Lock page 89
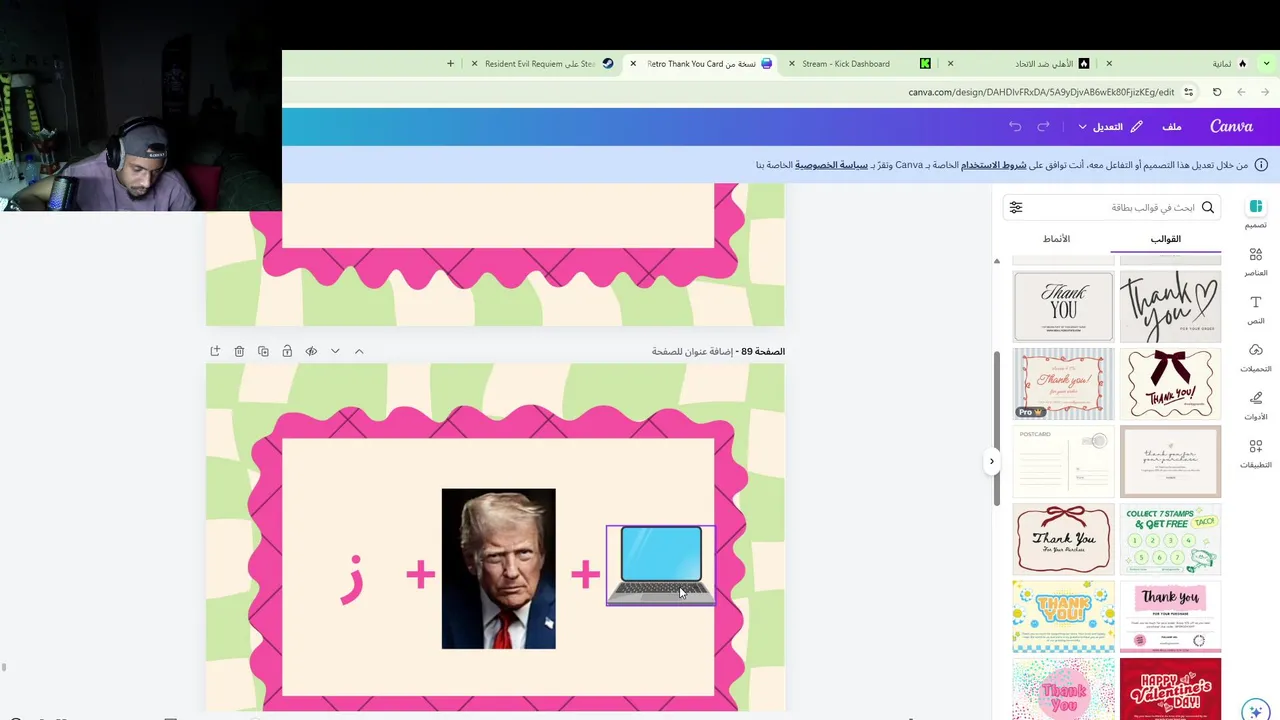This screenshot has width=1280, height=720. [287, 351]
